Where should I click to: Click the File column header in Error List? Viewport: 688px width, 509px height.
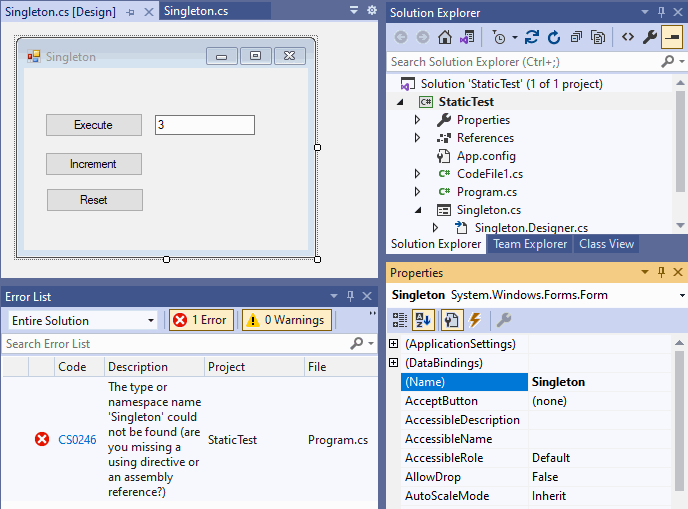click(340, 367)
